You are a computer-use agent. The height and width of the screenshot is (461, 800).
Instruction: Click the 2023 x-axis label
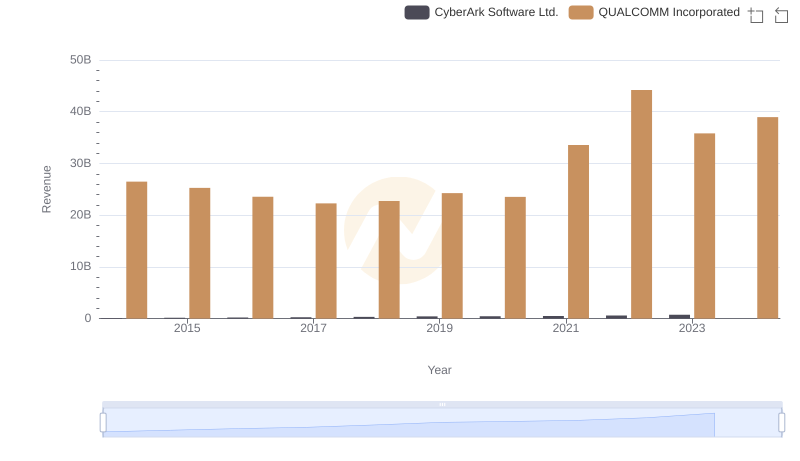(x=692, y=328)
